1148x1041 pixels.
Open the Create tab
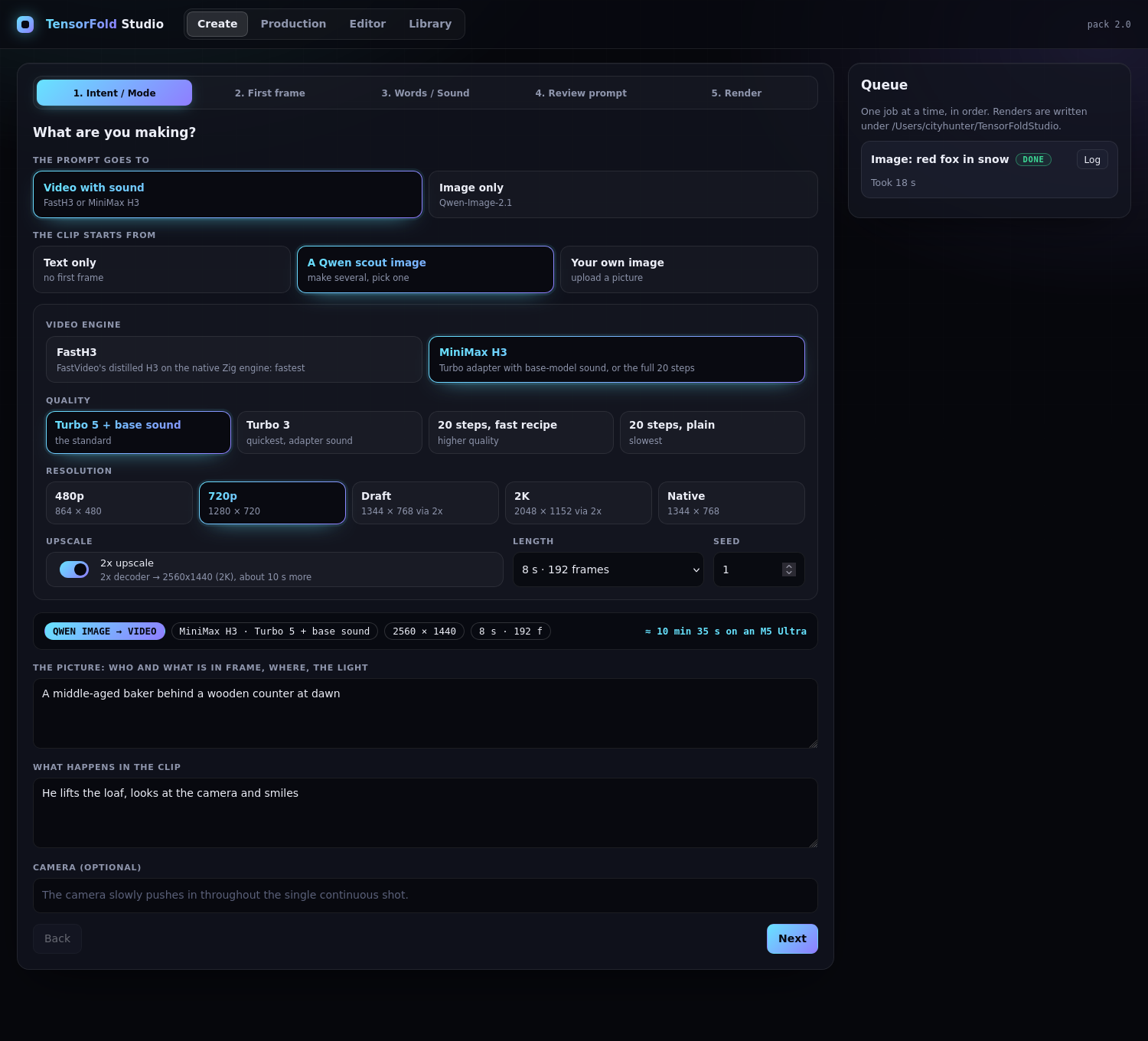pos(217,24)
